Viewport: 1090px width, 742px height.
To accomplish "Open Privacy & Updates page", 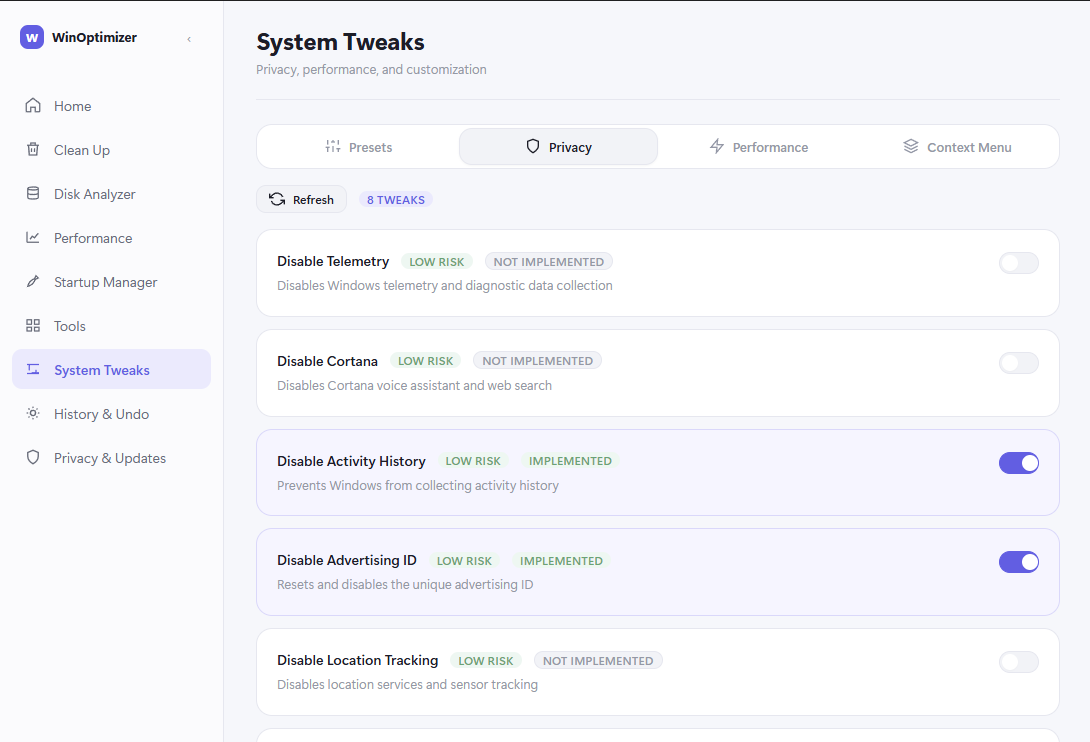I will click(x=110, y=458).
